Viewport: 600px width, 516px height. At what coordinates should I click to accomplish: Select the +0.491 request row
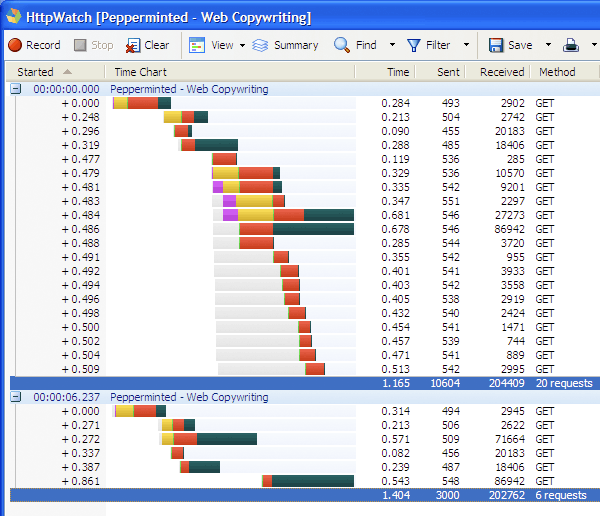coord(306,257)
